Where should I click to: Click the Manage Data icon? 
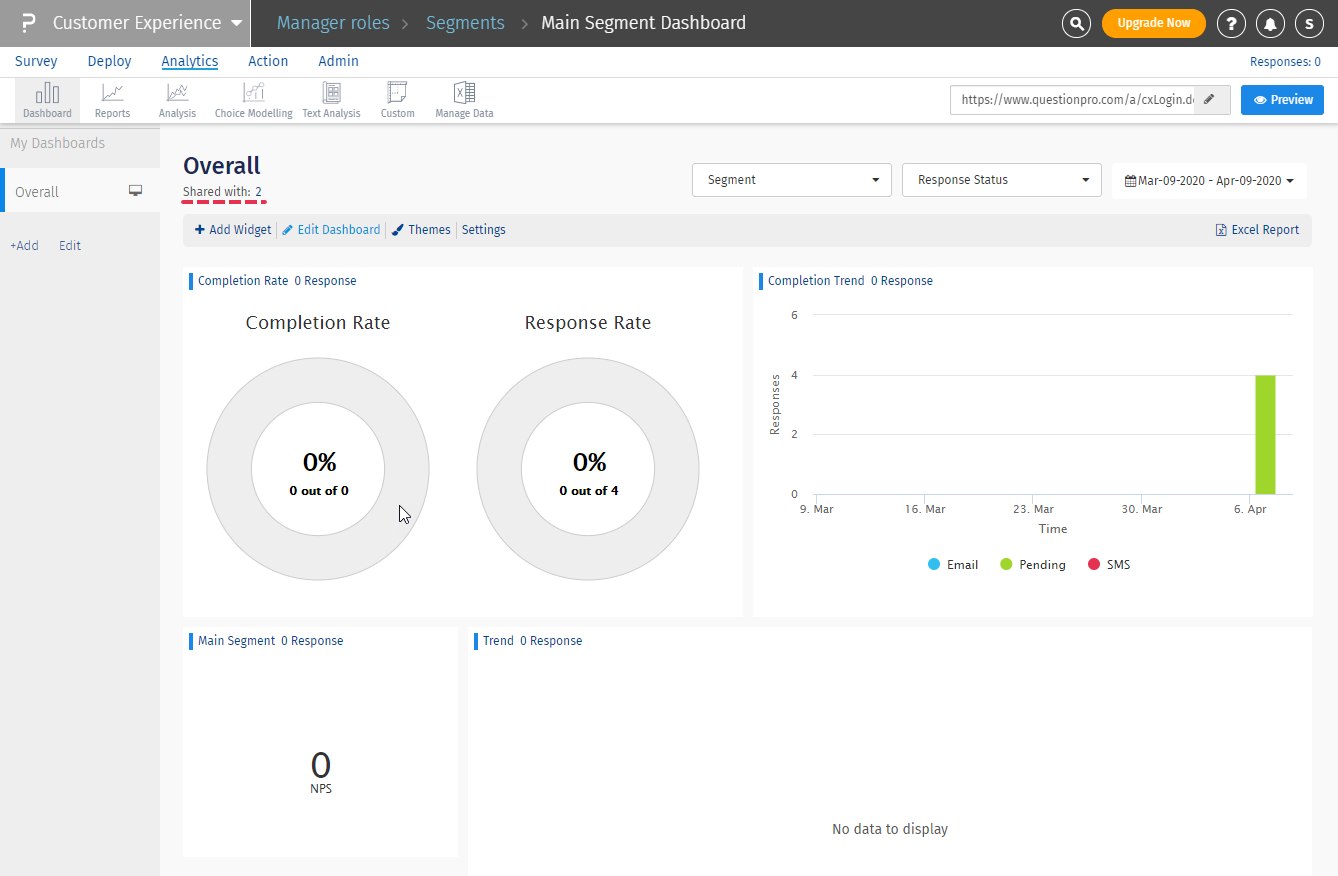click(x=464, y=100)
